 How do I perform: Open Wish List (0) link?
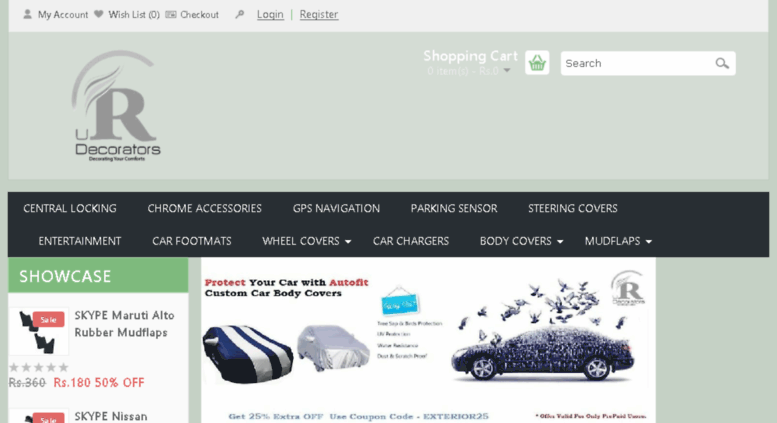(134, 14)
